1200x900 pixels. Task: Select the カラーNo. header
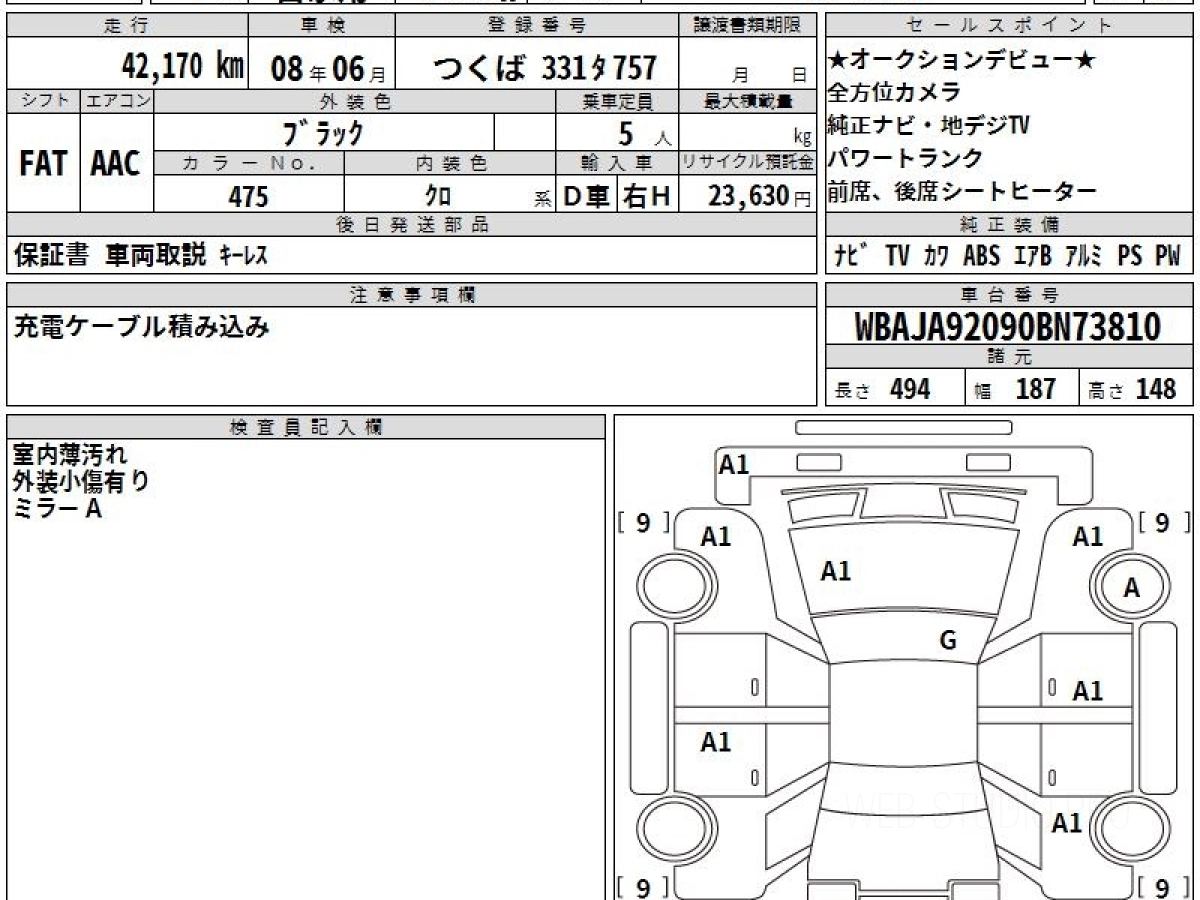coord(250,163)
